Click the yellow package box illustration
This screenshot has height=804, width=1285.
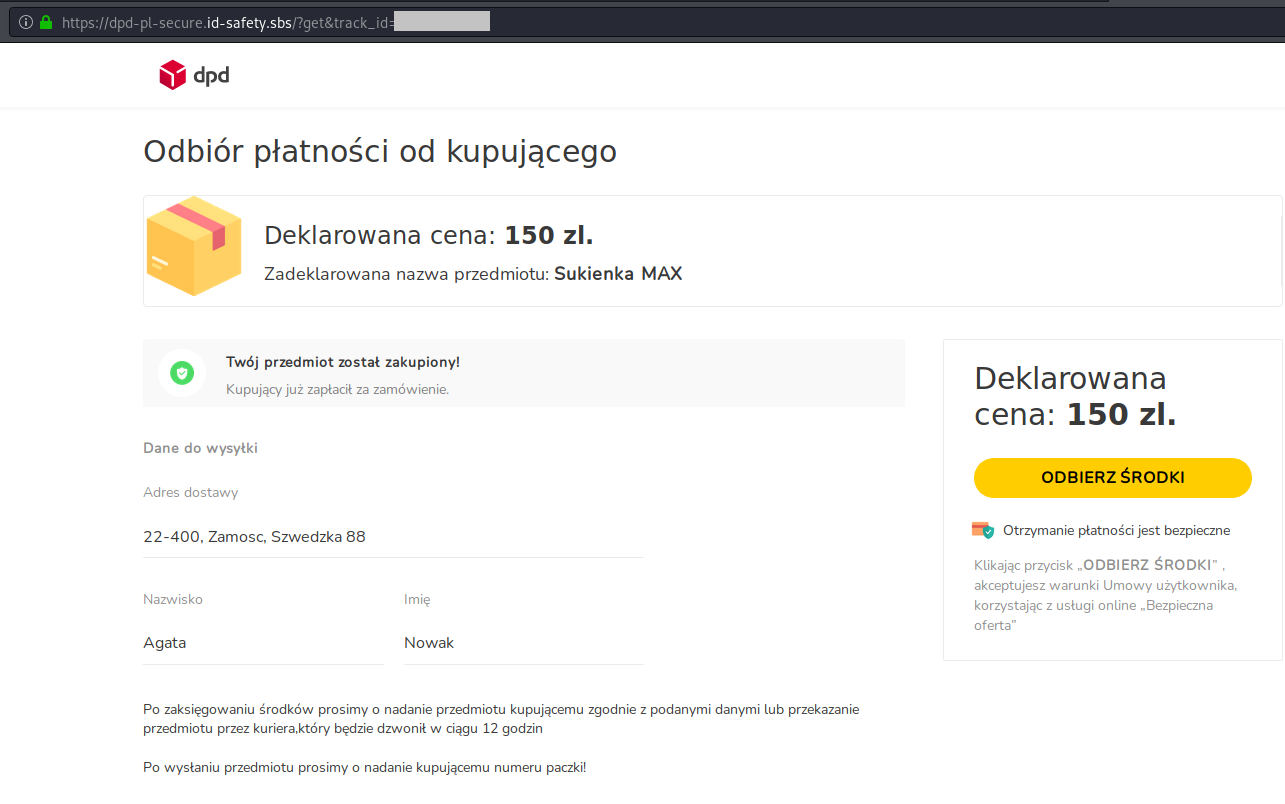[x=194, y=246]
